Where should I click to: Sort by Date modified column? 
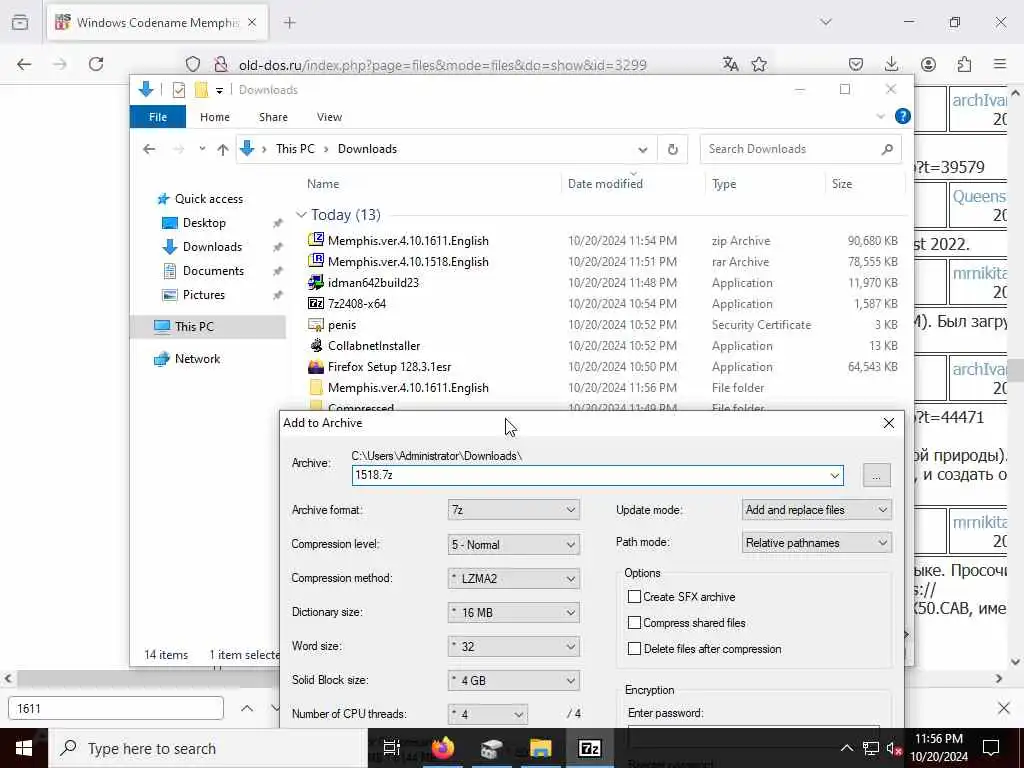[x=605, y=184]
